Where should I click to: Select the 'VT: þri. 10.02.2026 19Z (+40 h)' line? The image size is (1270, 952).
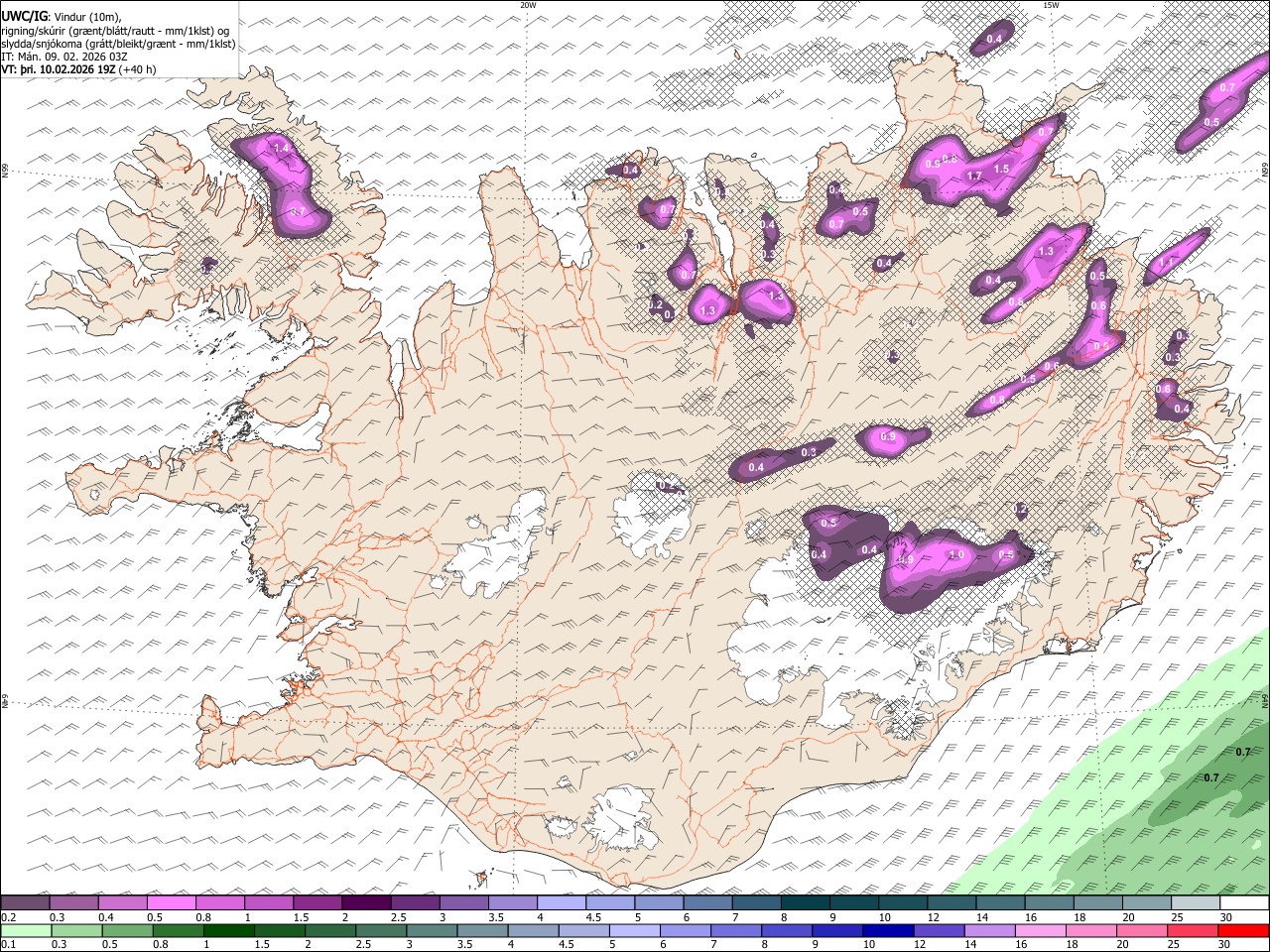coord(78,70)
